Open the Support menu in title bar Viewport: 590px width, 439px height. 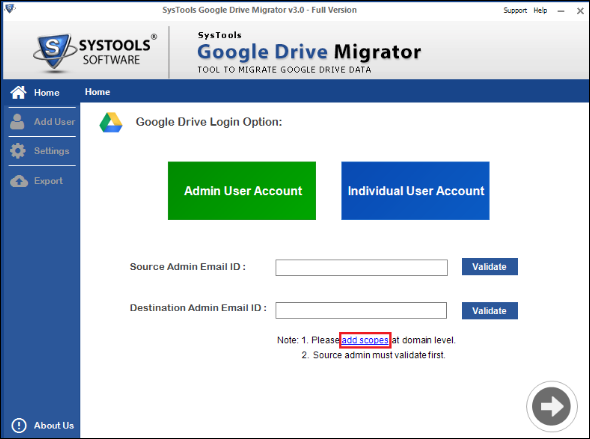coord(515,11)
